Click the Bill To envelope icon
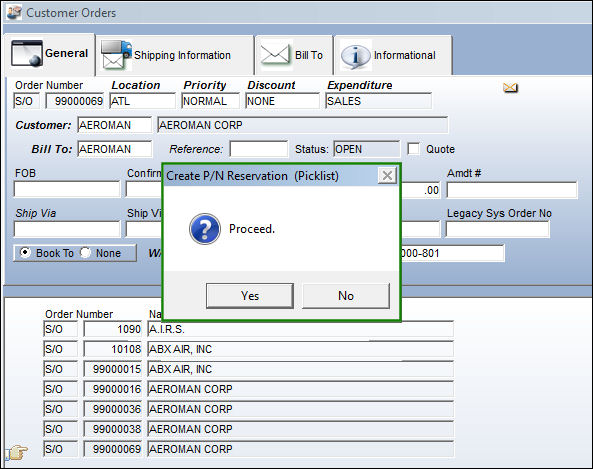Screen dimensions: 593x469 275,55
